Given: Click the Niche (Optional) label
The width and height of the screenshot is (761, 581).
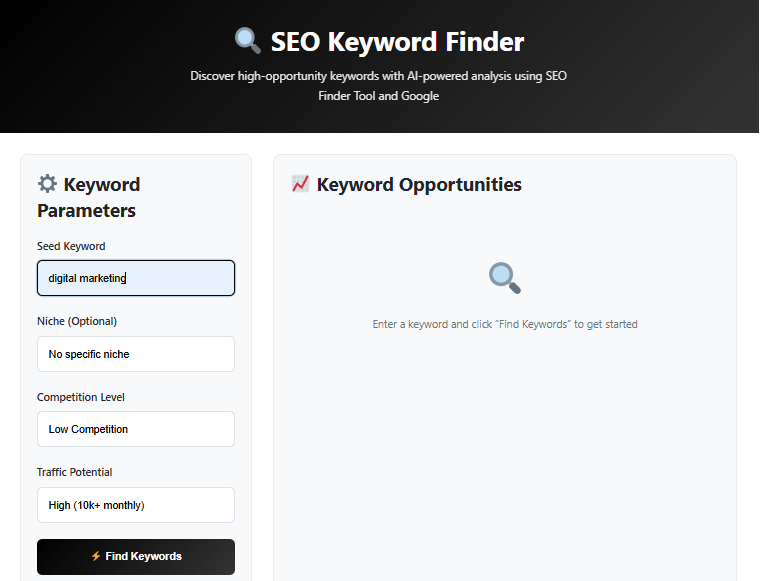Looking at the screenshot, I should (77, 321).
